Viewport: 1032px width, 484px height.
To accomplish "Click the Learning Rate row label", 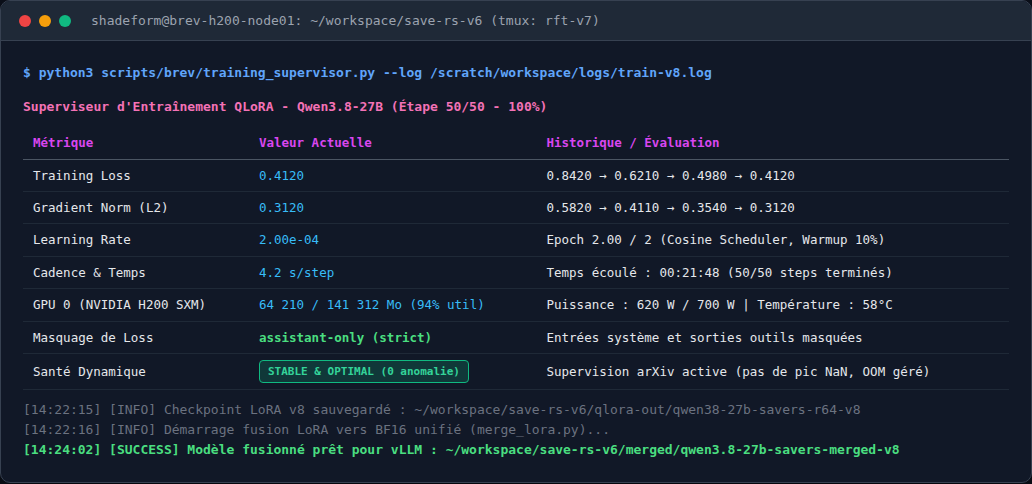I will point(82,240).
